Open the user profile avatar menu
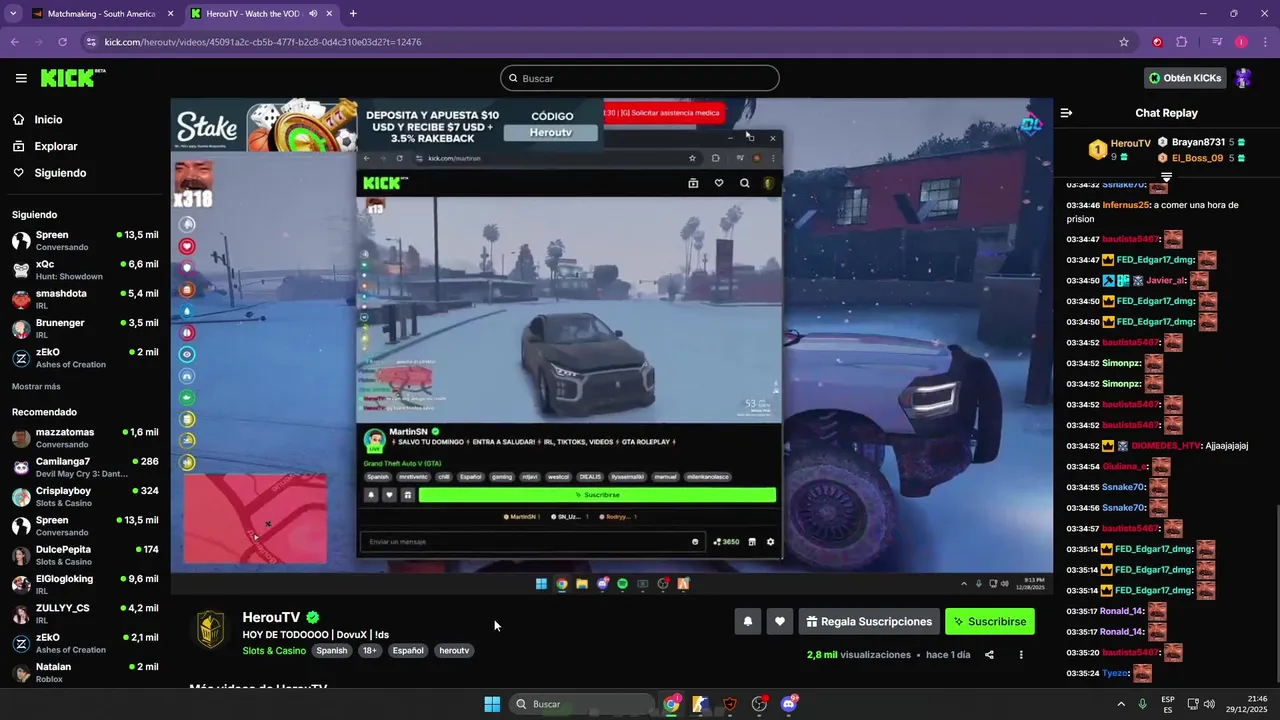Screen dimensions: 1280x720 pyautogui.click(x=1243, y=78)
